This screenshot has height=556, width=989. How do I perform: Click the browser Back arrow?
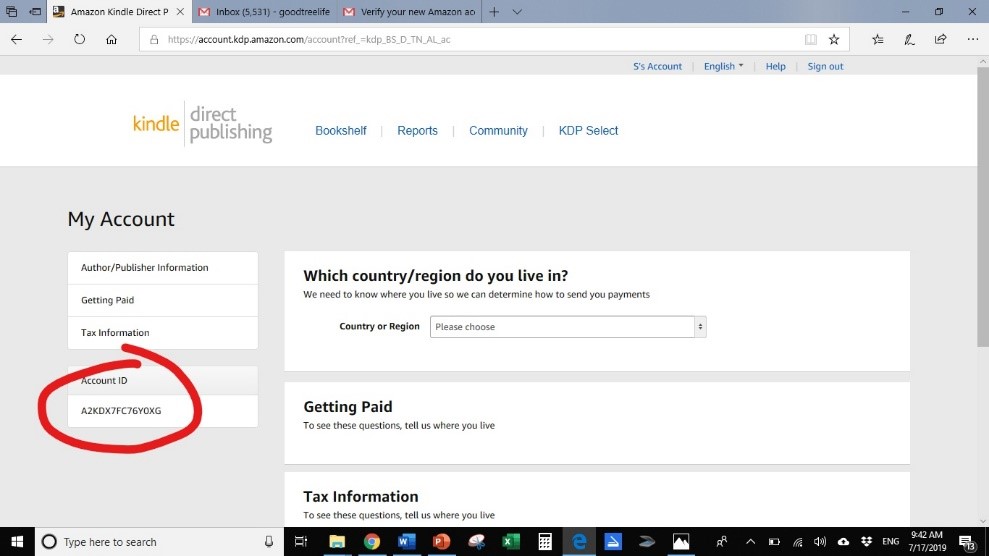pos(16,39)
